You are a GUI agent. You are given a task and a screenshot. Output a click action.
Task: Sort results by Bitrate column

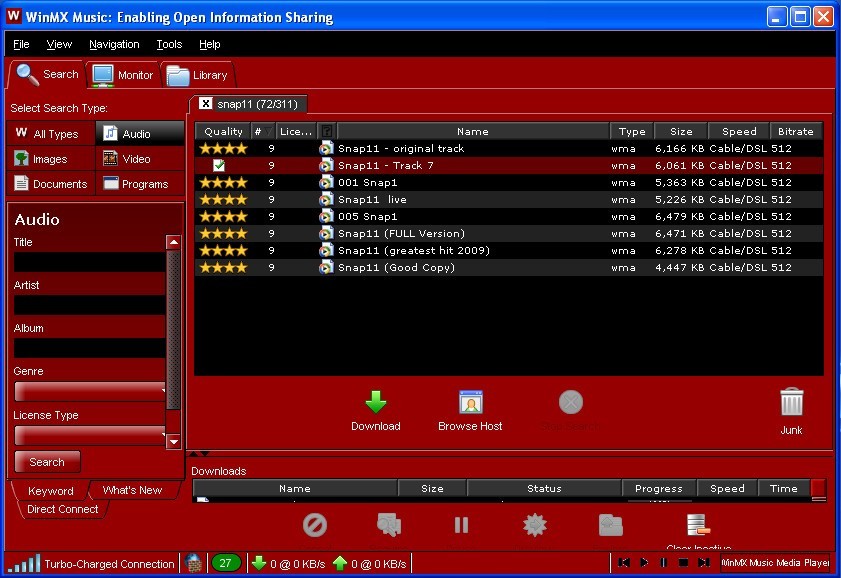(796, 131)
